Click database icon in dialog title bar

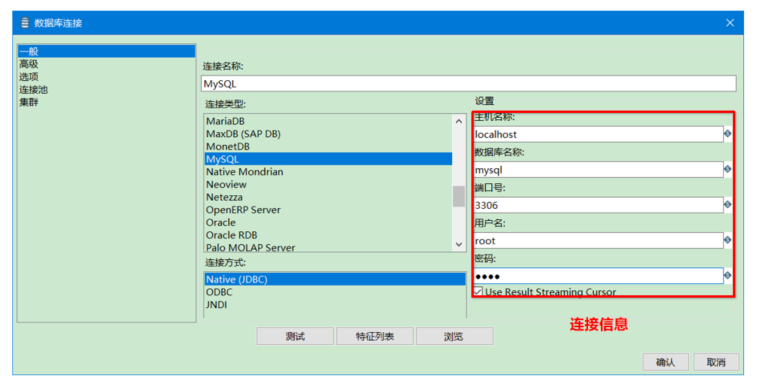click(25, 23)
